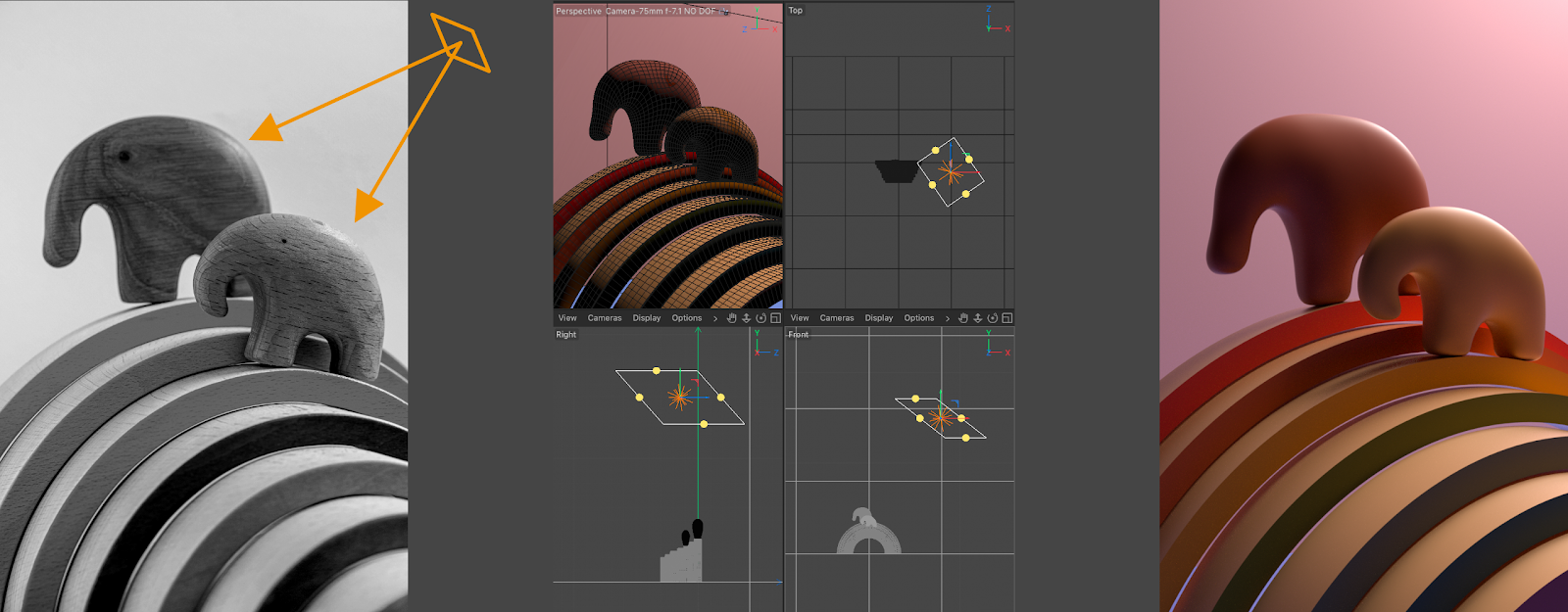Click the Perspective viewport label
This screenshot has width=1568, height=612.
(x=578, y=11)
